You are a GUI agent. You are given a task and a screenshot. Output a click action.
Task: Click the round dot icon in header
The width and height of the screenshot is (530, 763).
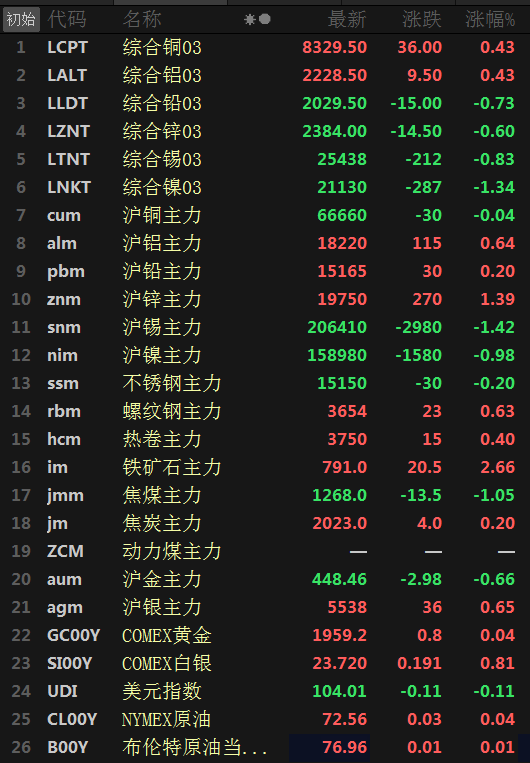tap(265, 19)
